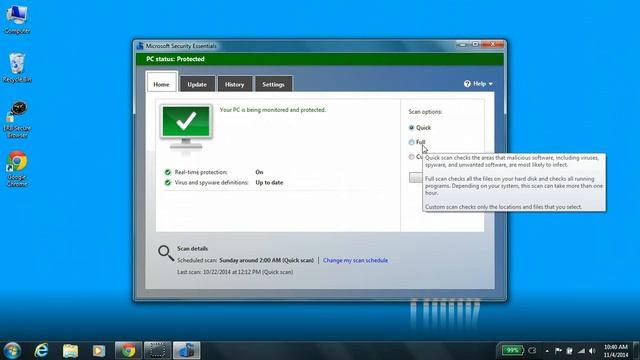
Task: Click Change my scan schedule link
Action: click(x=355, y=260)
